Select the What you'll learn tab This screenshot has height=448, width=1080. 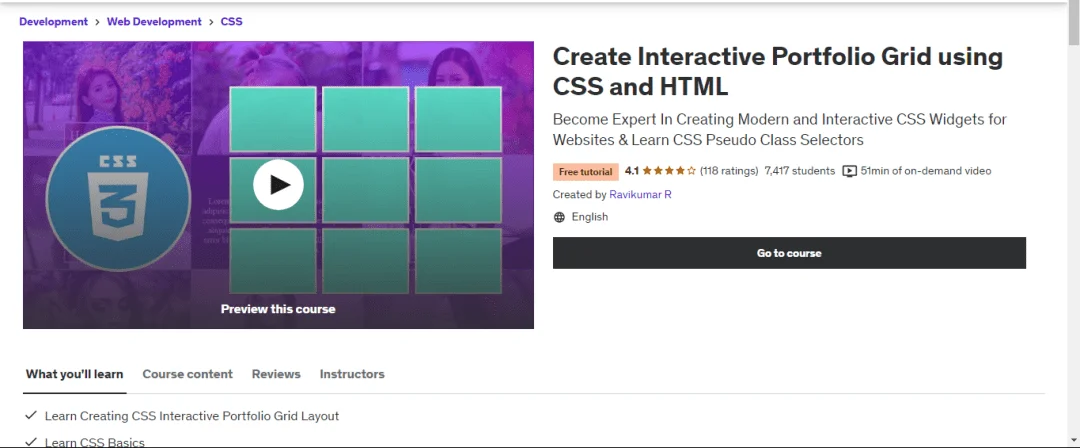[74, 374]
